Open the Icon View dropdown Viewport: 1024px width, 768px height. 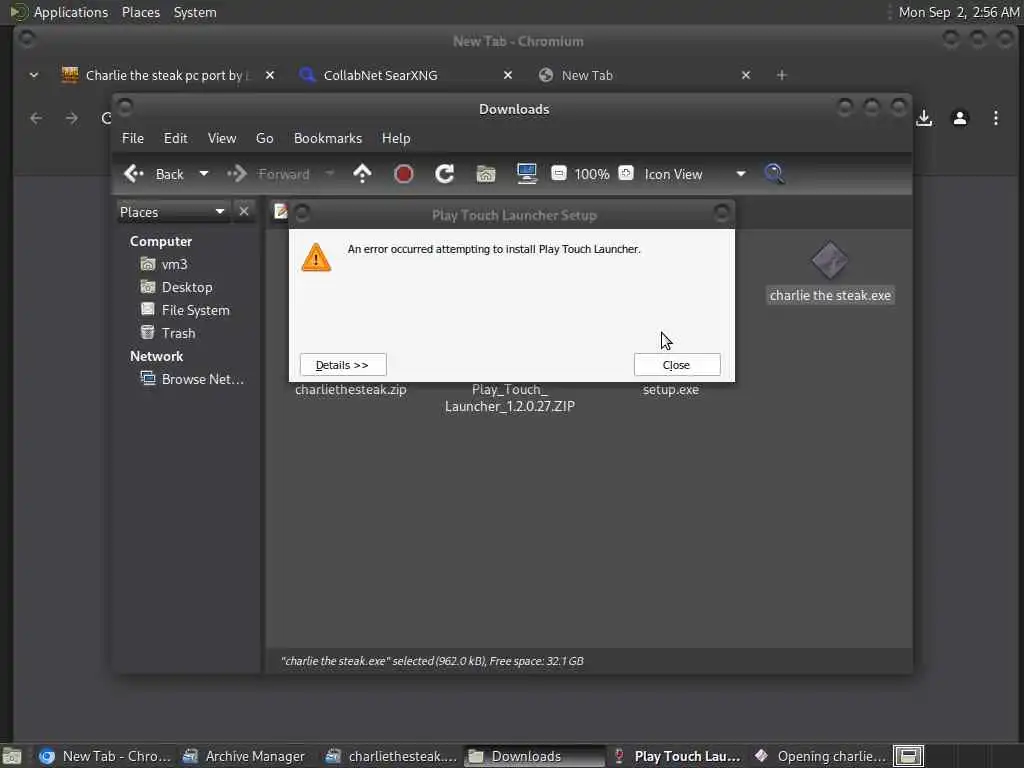tap(695, 174)
